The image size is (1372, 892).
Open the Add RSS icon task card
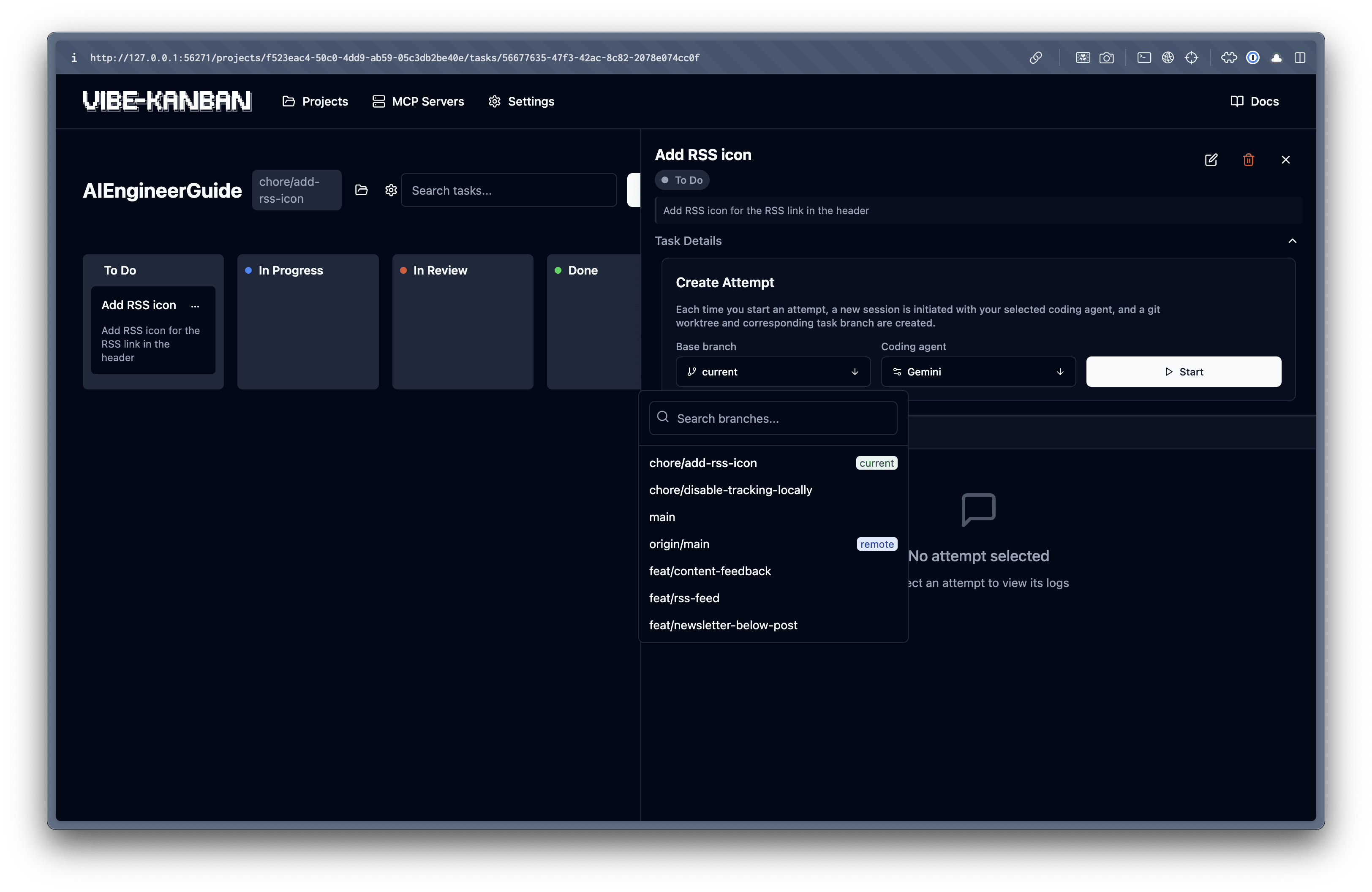153,330
